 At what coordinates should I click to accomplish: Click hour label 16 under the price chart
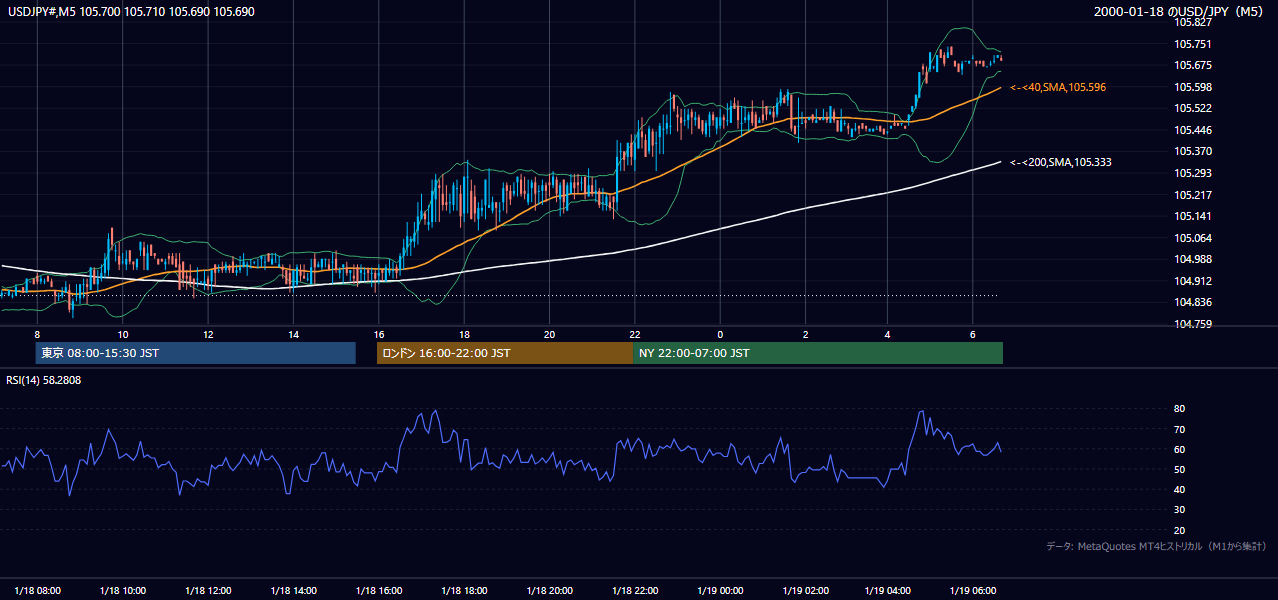[x=379, y=333]
